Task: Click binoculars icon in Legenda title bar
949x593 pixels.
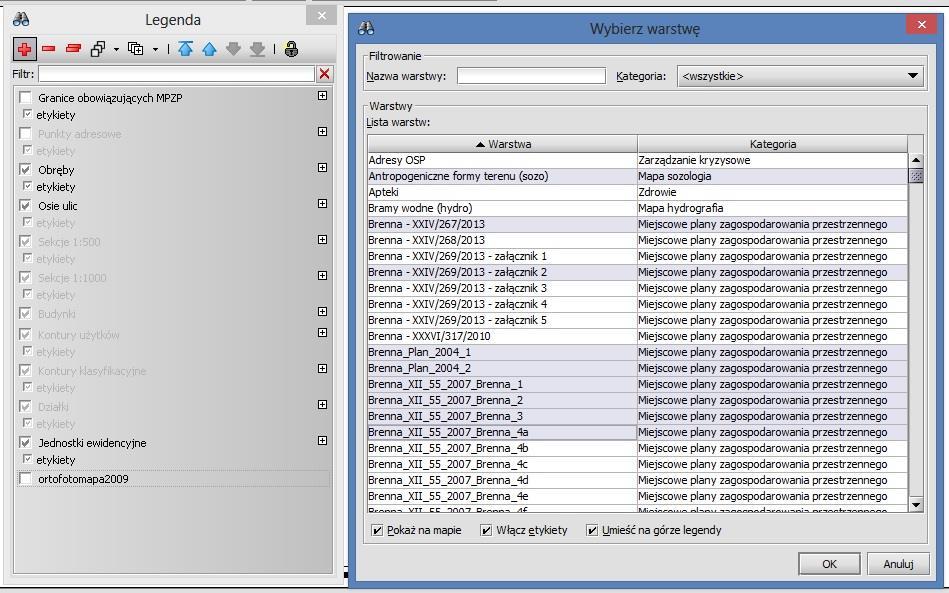Action: (21, 19)
